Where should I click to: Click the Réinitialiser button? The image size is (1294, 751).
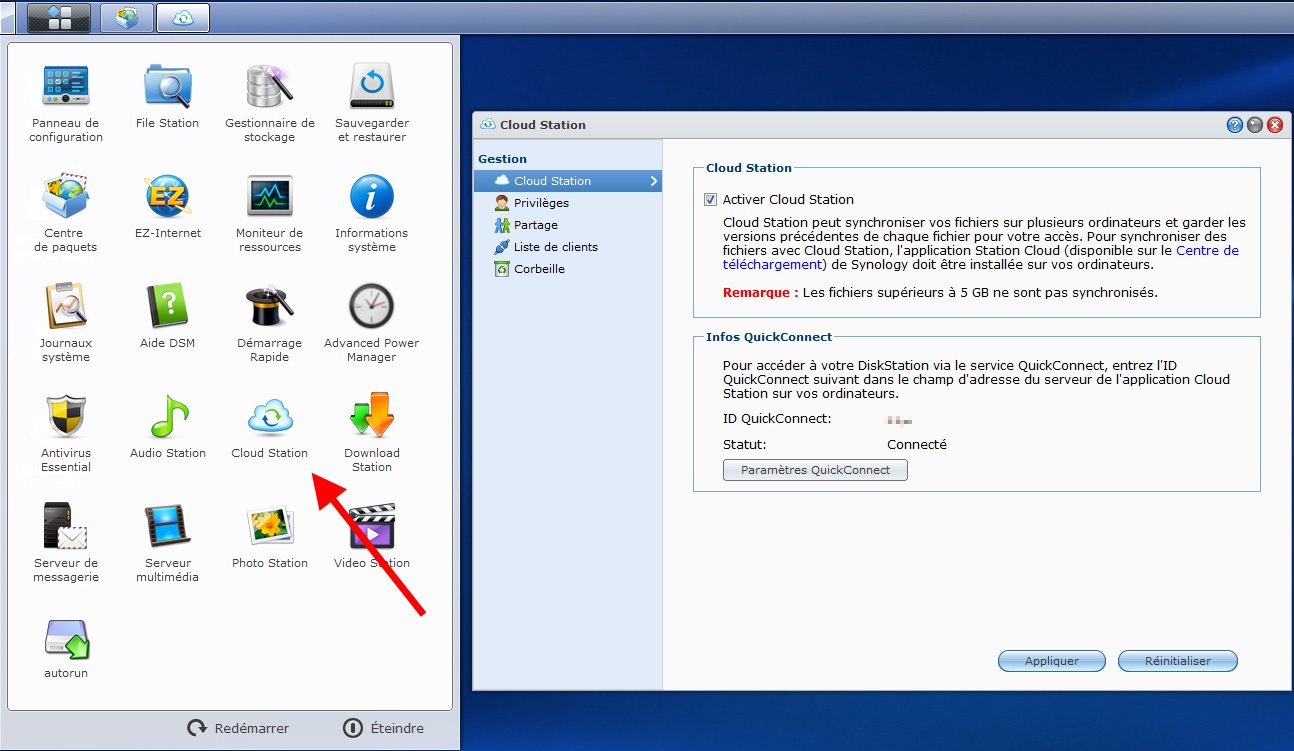tap(1178, 661)
